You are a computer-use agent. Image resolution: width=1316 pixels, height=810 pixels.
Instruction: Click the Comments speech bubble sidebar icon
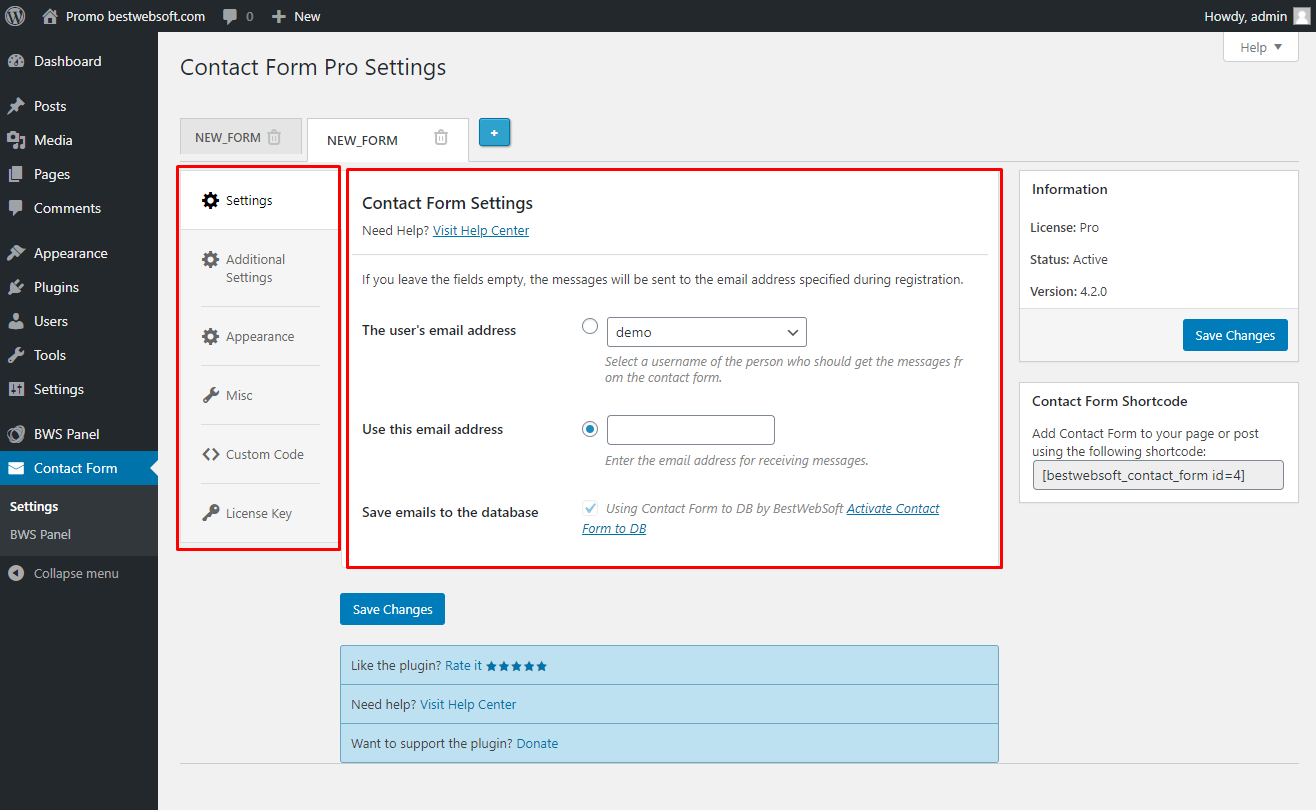click(x=16, y=208)
